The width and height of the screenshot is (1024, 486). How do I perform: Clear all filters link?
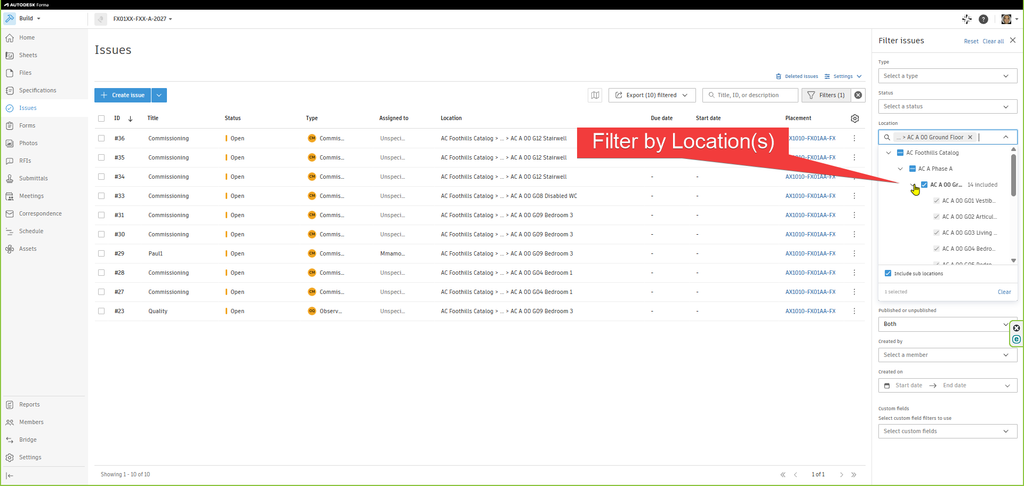point(993,41)
